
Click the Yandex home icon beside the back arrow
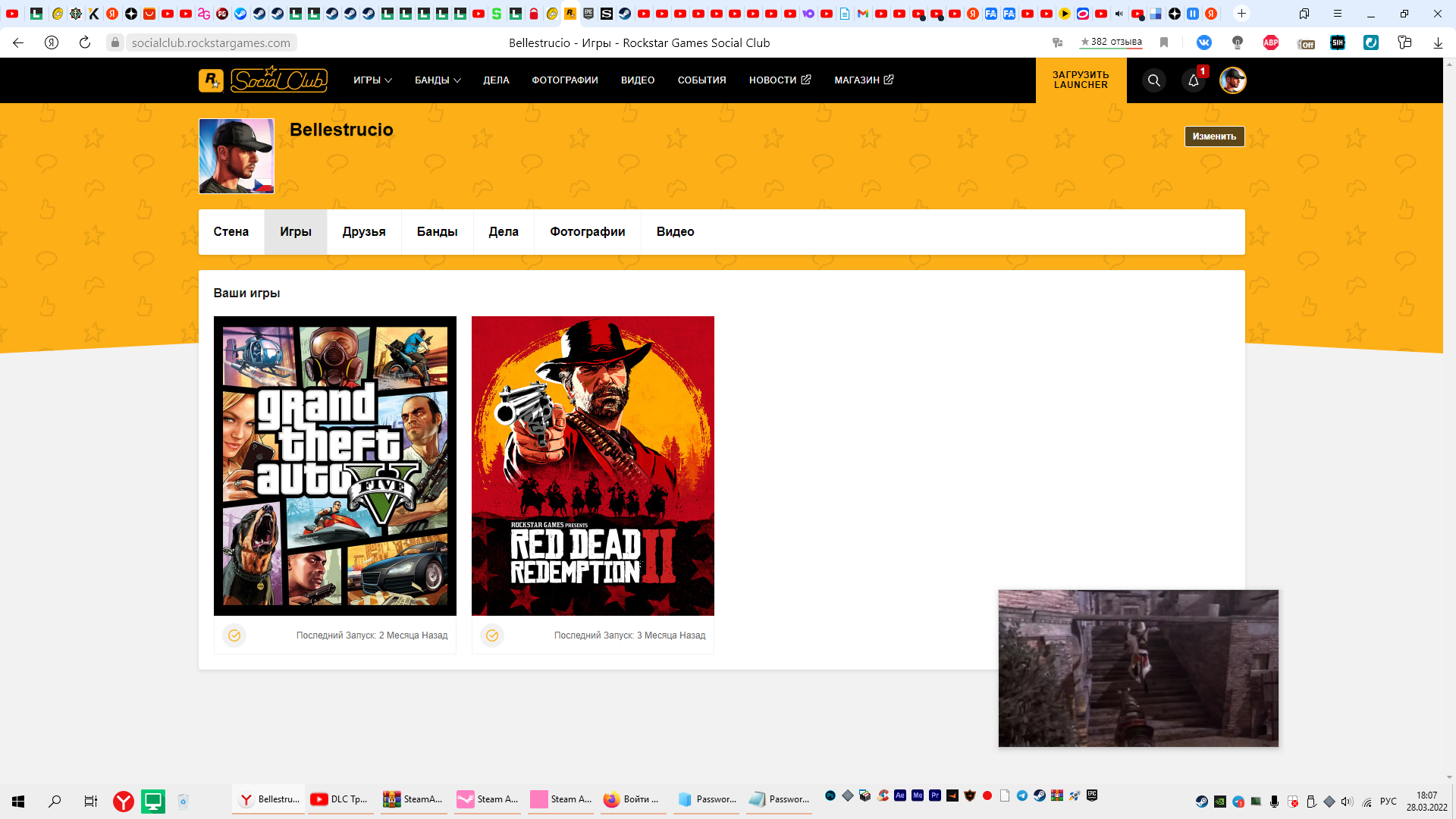52,42
